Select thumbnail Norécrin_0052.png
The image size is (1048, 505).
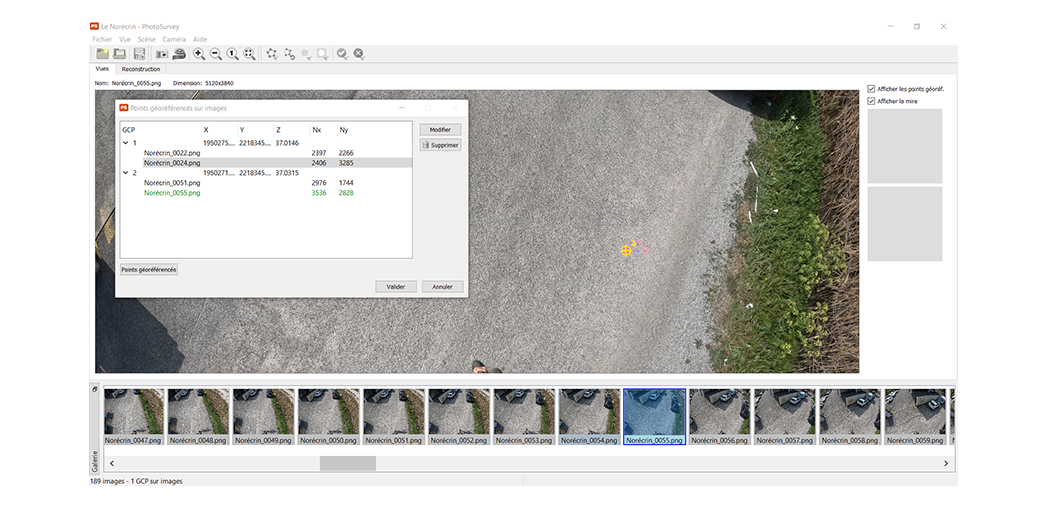[458, 415]
